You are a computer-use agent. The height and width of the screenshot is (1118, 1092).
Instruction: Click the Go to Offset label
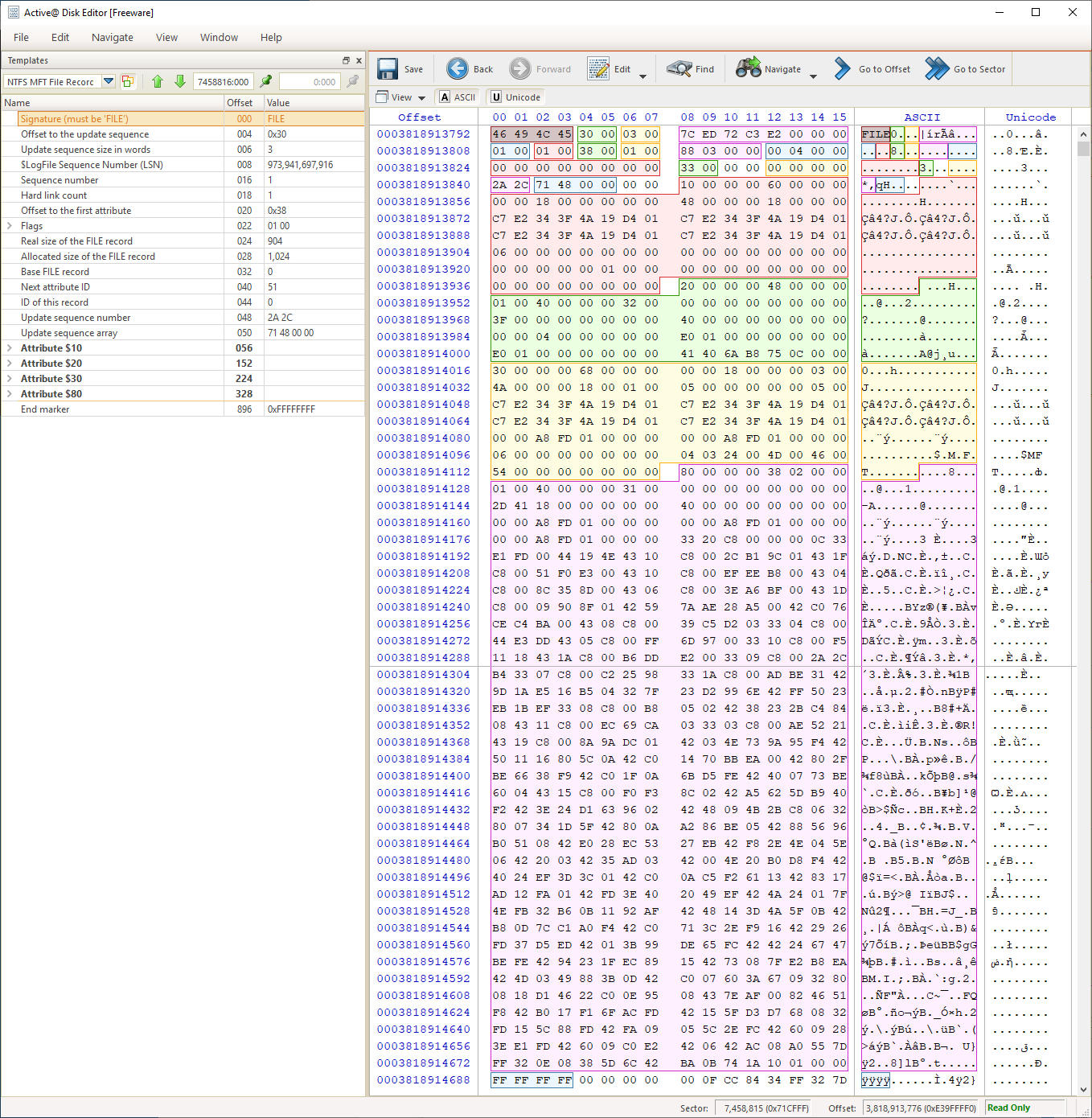pos(885,69)
